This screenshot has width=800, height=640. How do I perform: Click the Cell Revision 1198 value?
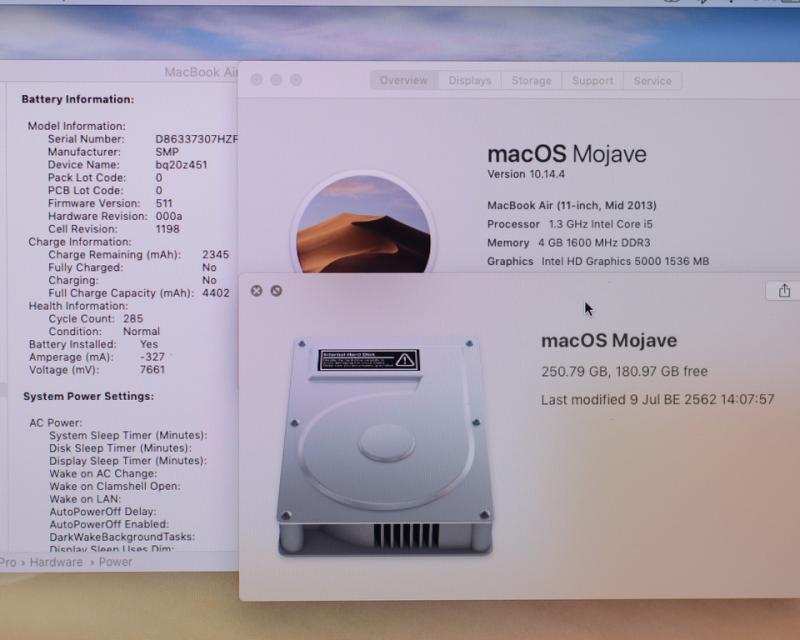click(x=167, y=229)
